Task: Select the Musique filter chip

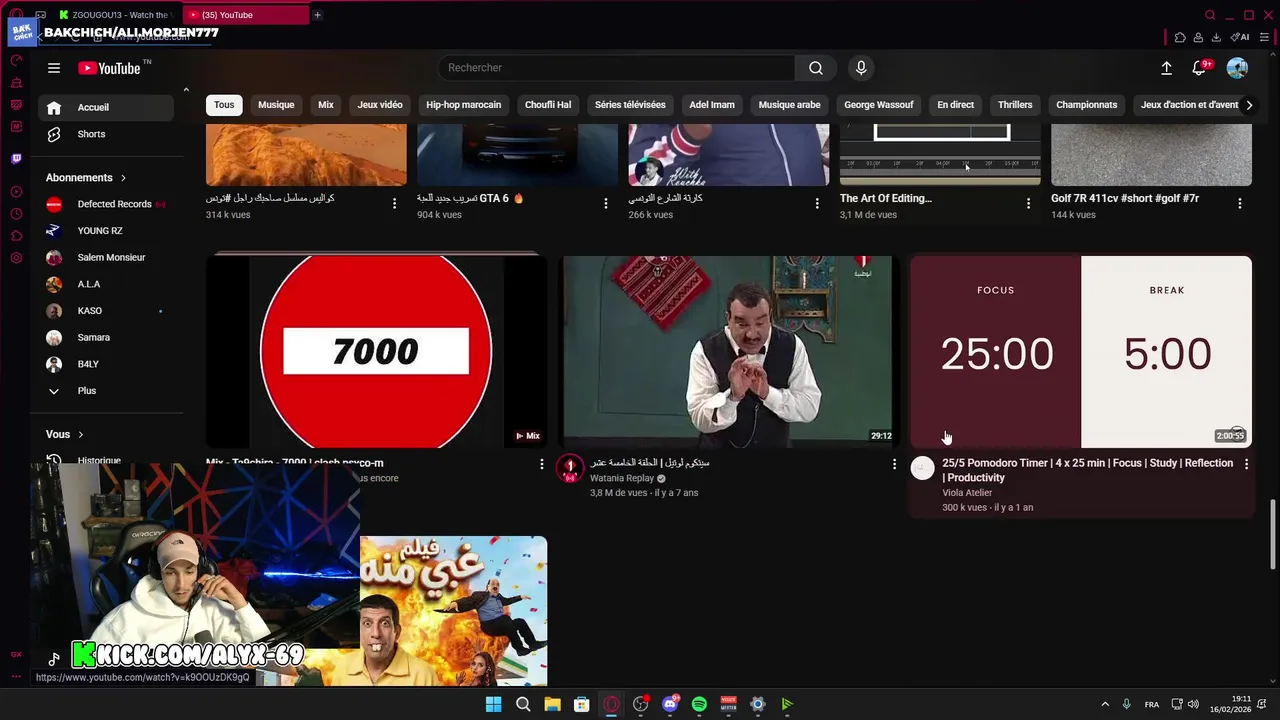Action: click(x=276, y=105)
